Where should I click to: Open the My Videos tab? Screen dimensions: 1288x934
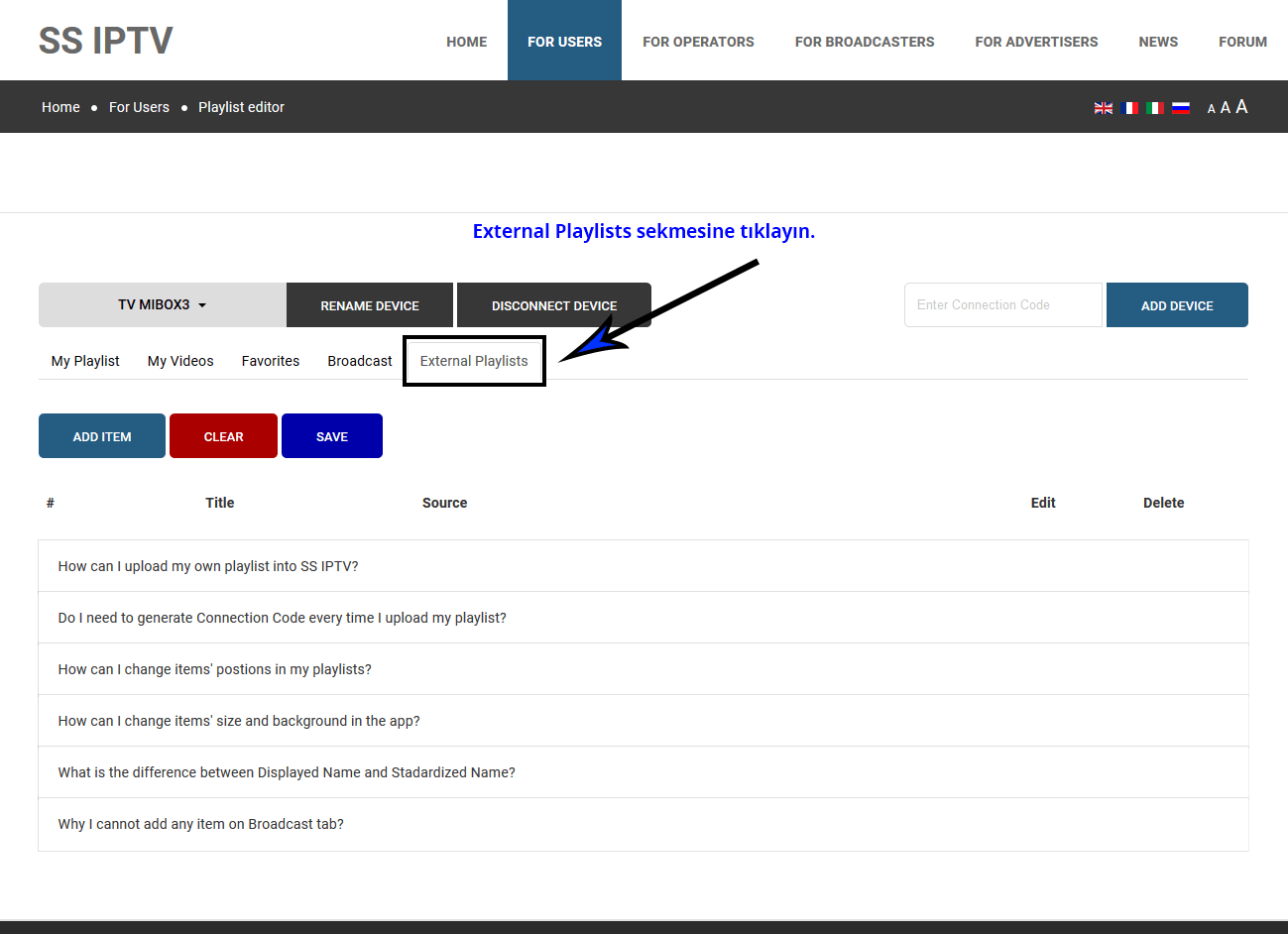click(x=180, y=361)
